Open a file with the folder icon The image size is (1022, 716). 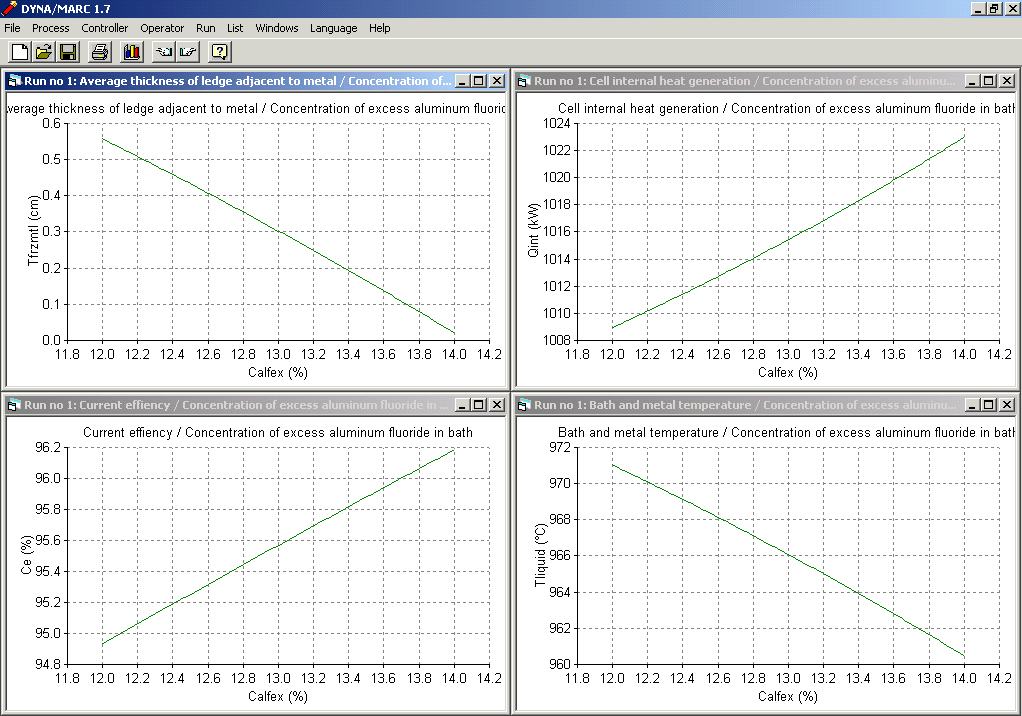tap(43, 52)
